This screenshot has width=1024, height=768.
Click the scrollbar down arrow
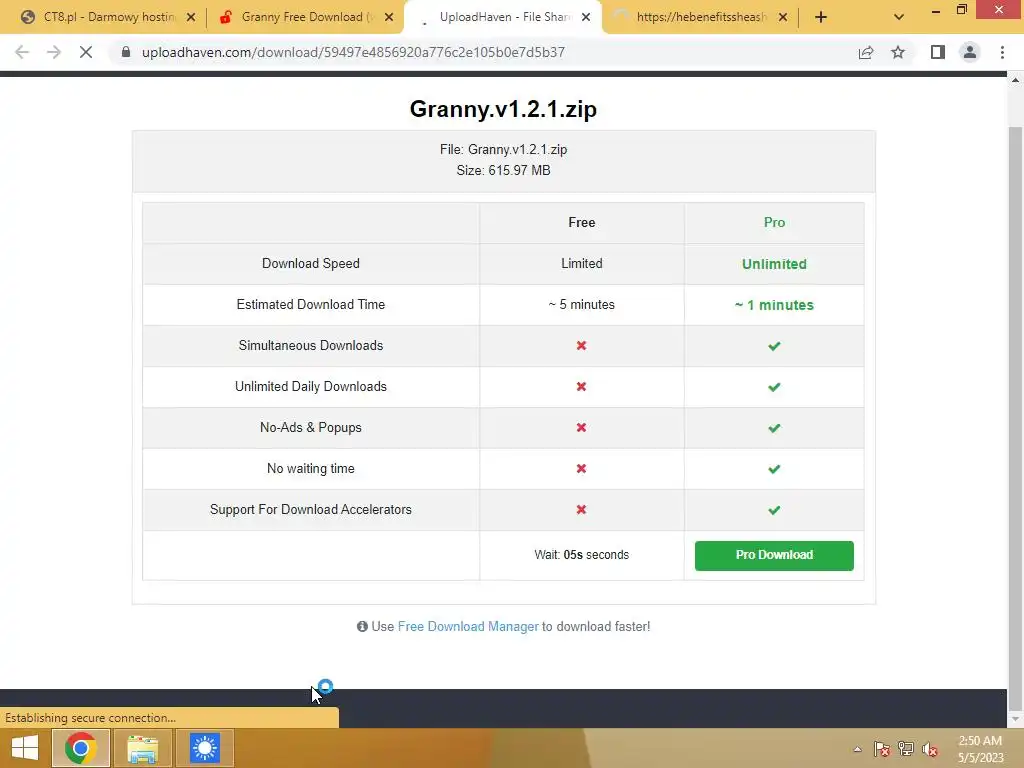click(1016, 720)
